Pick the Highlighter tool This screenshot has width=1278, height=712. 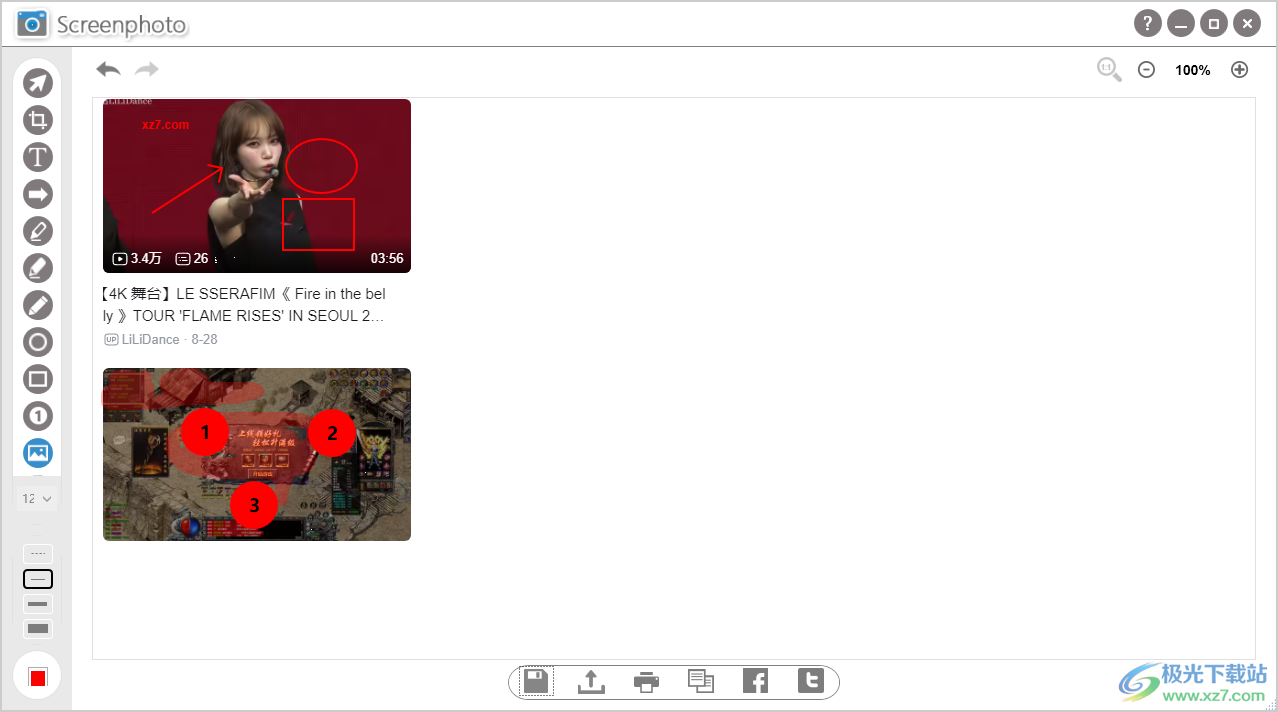coord(37,268)
